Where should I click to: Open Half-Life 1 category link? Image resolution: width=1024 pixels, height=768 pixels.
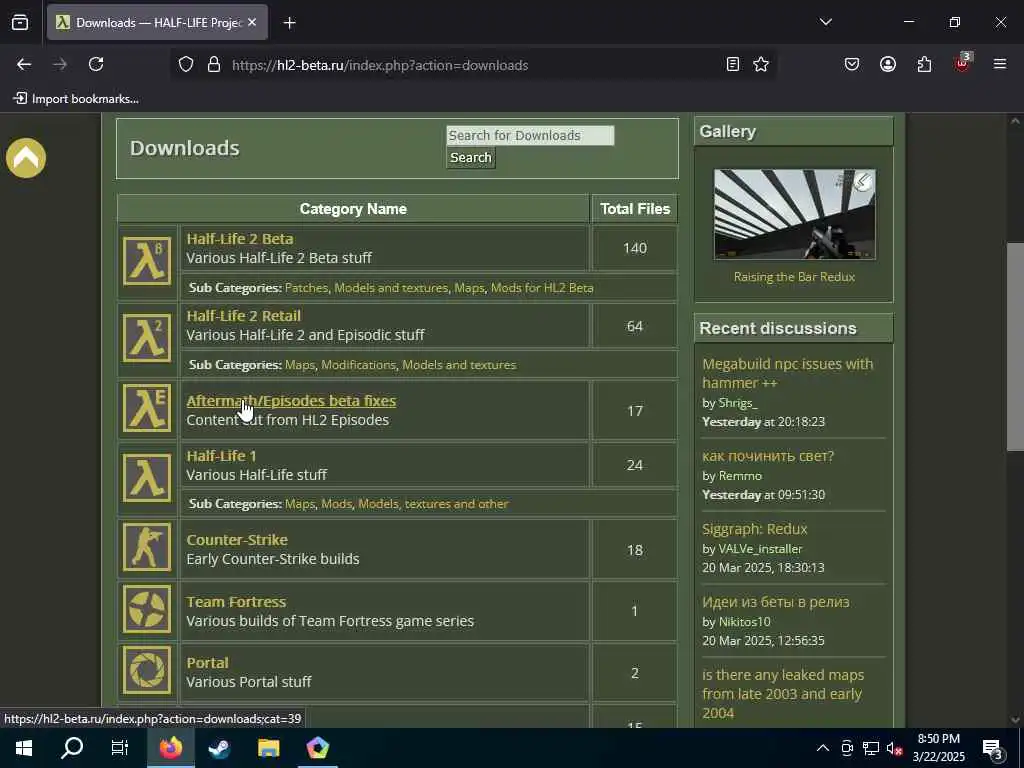click(221, 456)
